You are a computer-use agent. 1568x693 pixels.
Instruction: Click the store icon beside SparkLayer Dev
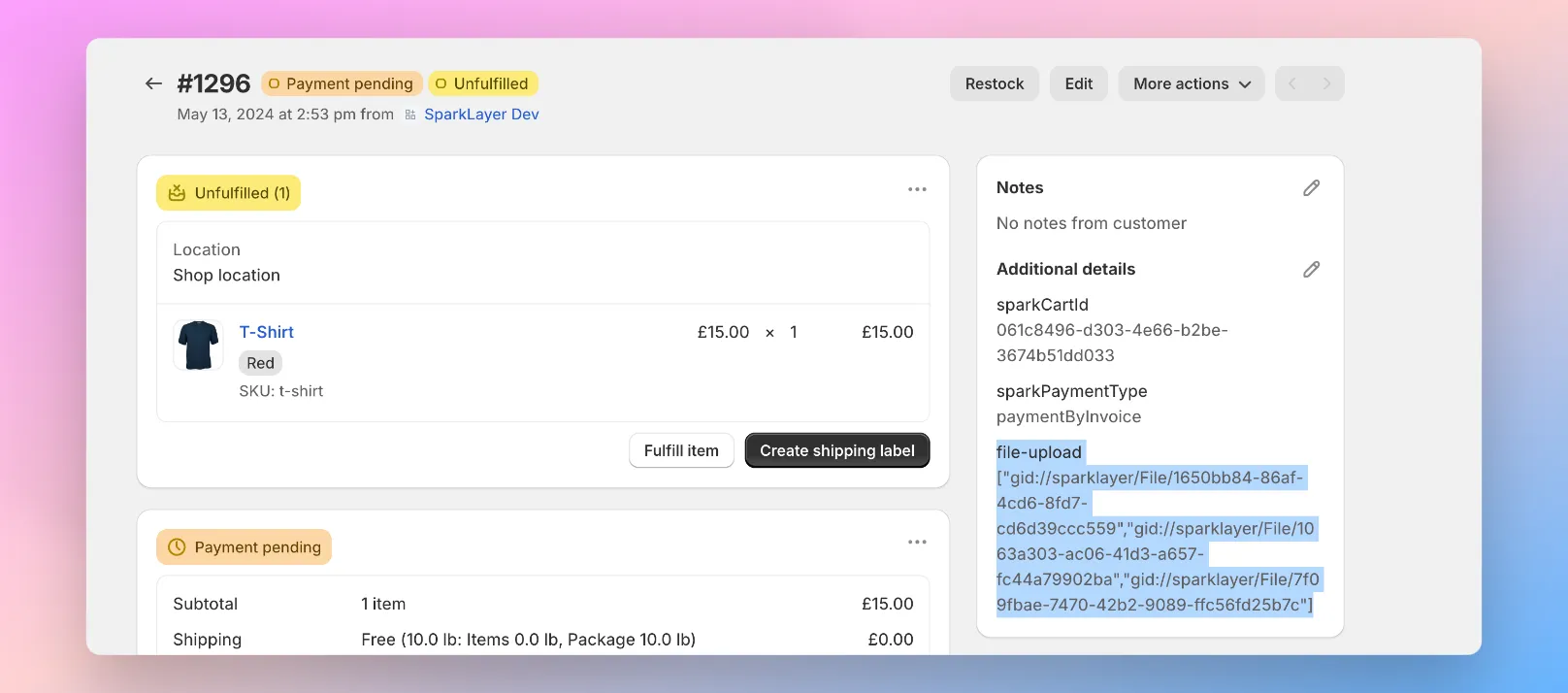tap(410, 115)
